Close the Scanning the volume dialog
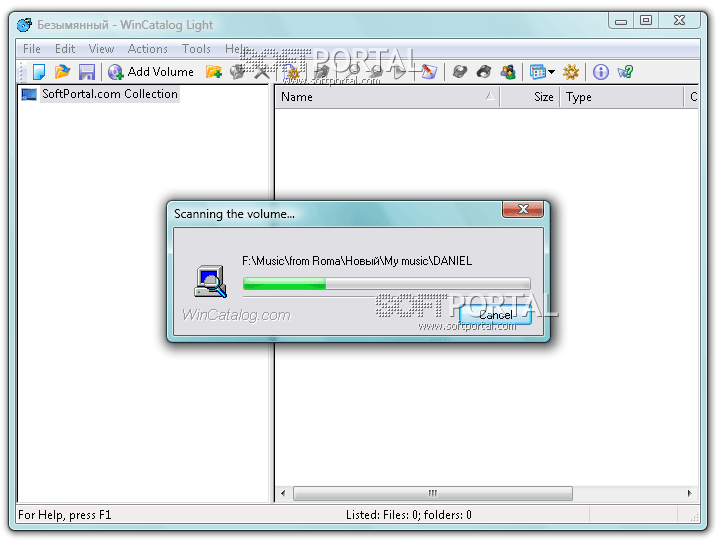This screenshot has height=544, width=716. (x=523, y=209)
